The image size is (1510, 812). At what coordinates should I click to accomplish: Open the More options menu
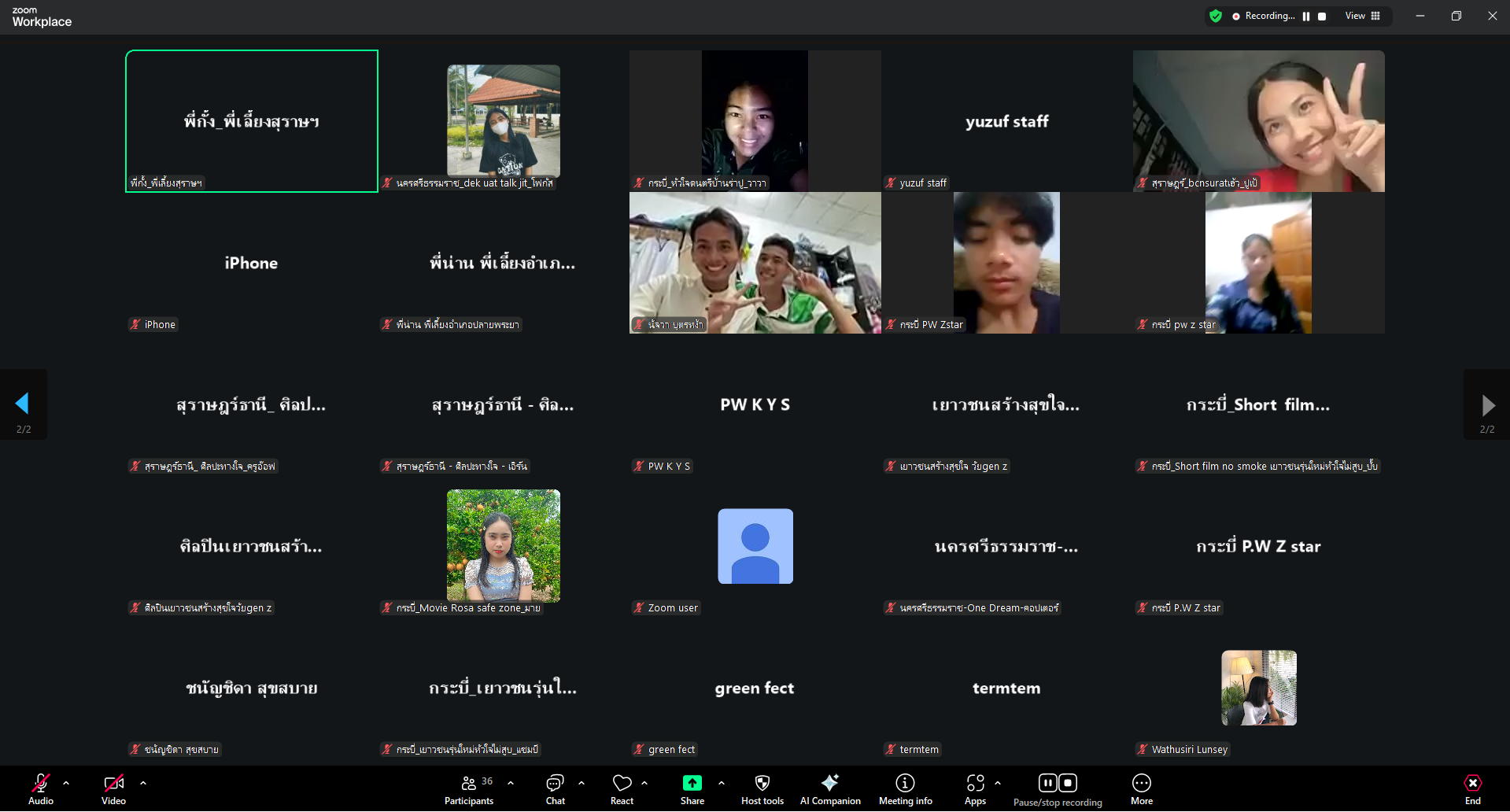pos(1141,789)
